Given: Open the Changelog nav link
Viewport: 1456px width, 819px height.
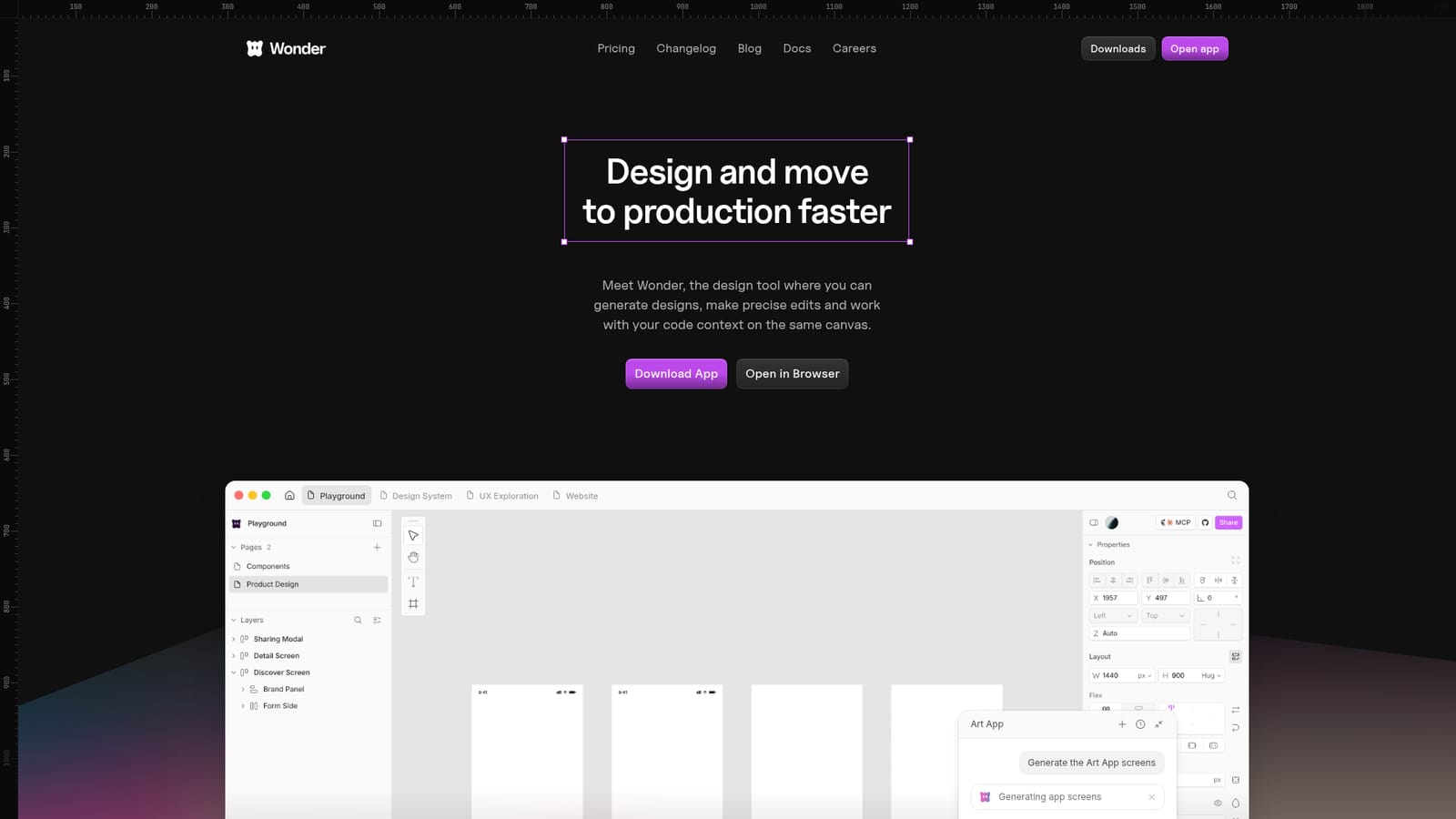Looking at the screenshot, I should click(686, 48).
